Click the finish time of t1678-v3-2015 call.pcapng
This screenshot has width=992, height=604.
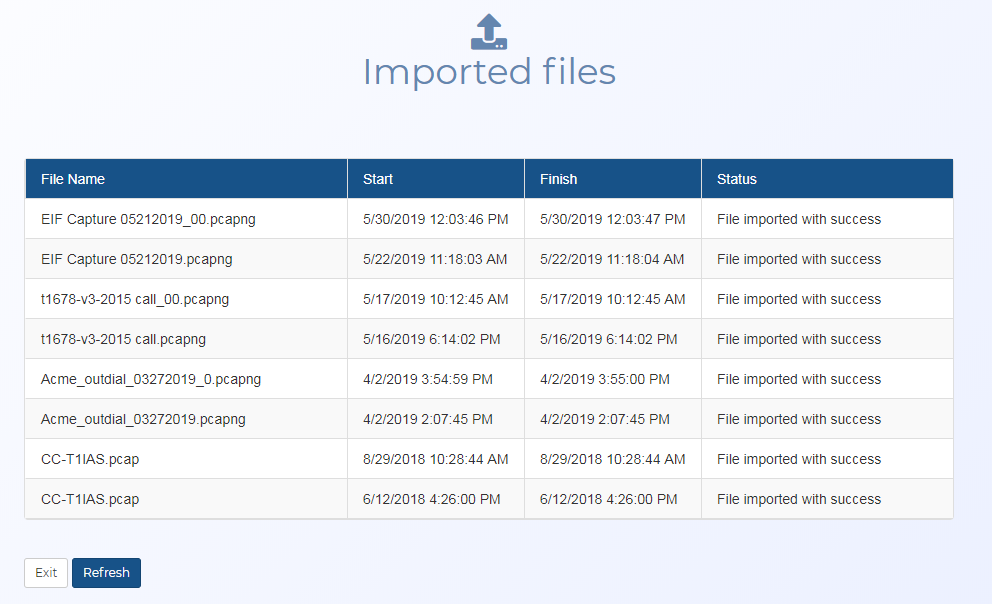point(611,338)
